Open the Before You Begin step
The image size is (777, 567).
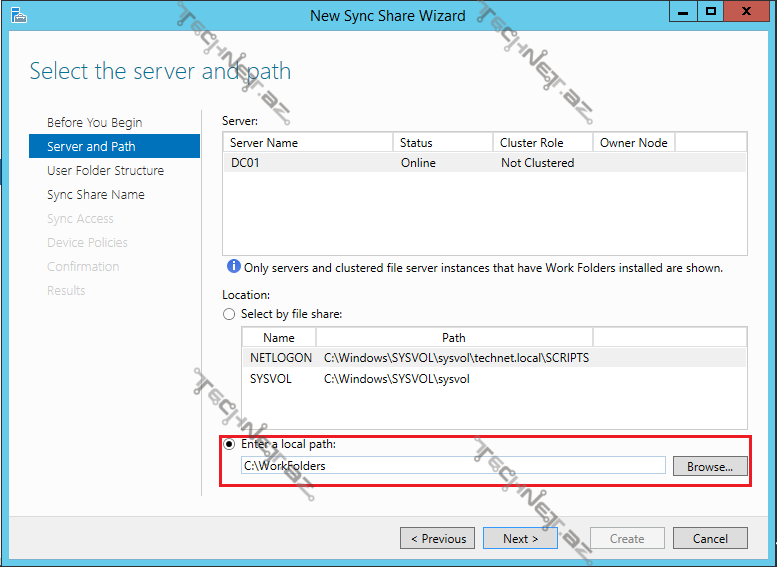click(95, 122)
